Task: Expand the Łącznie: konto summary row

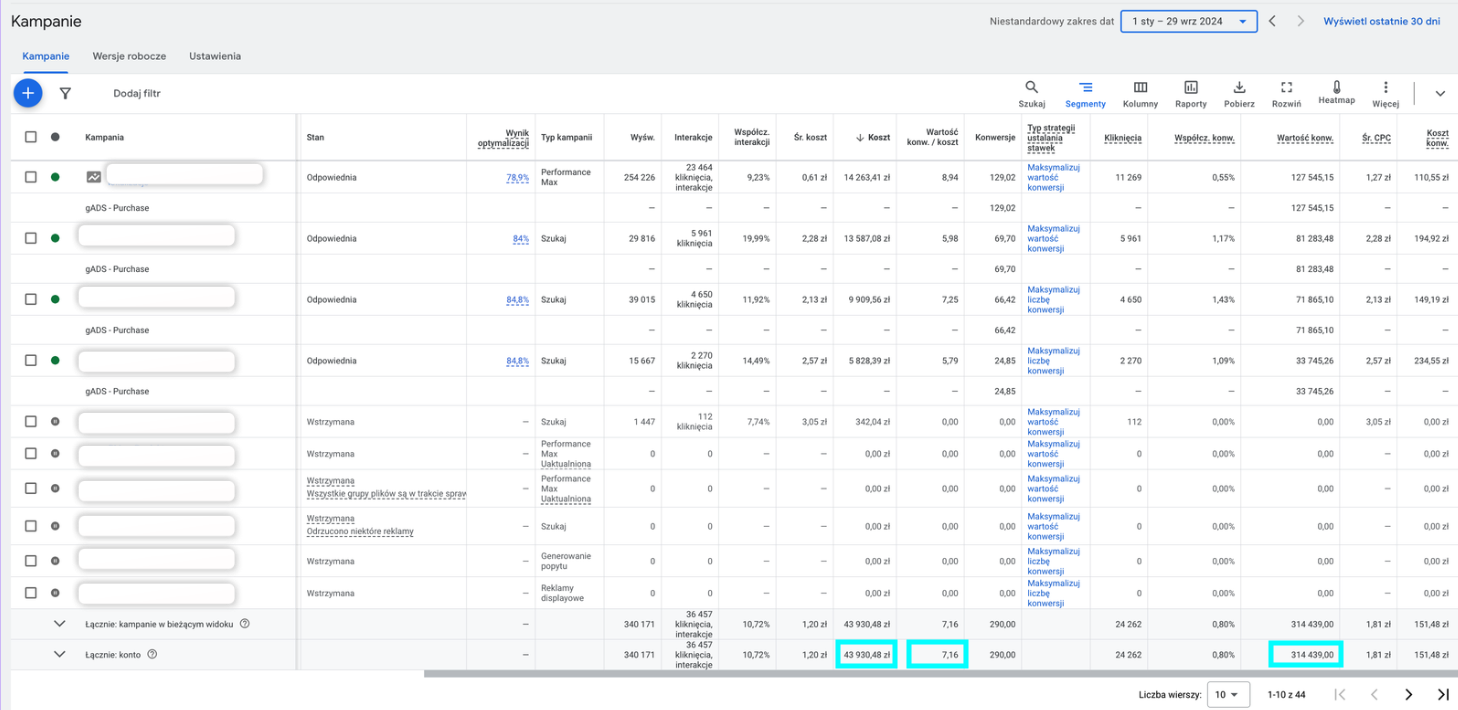Action: pyautogui.click(x=59, y=654)
